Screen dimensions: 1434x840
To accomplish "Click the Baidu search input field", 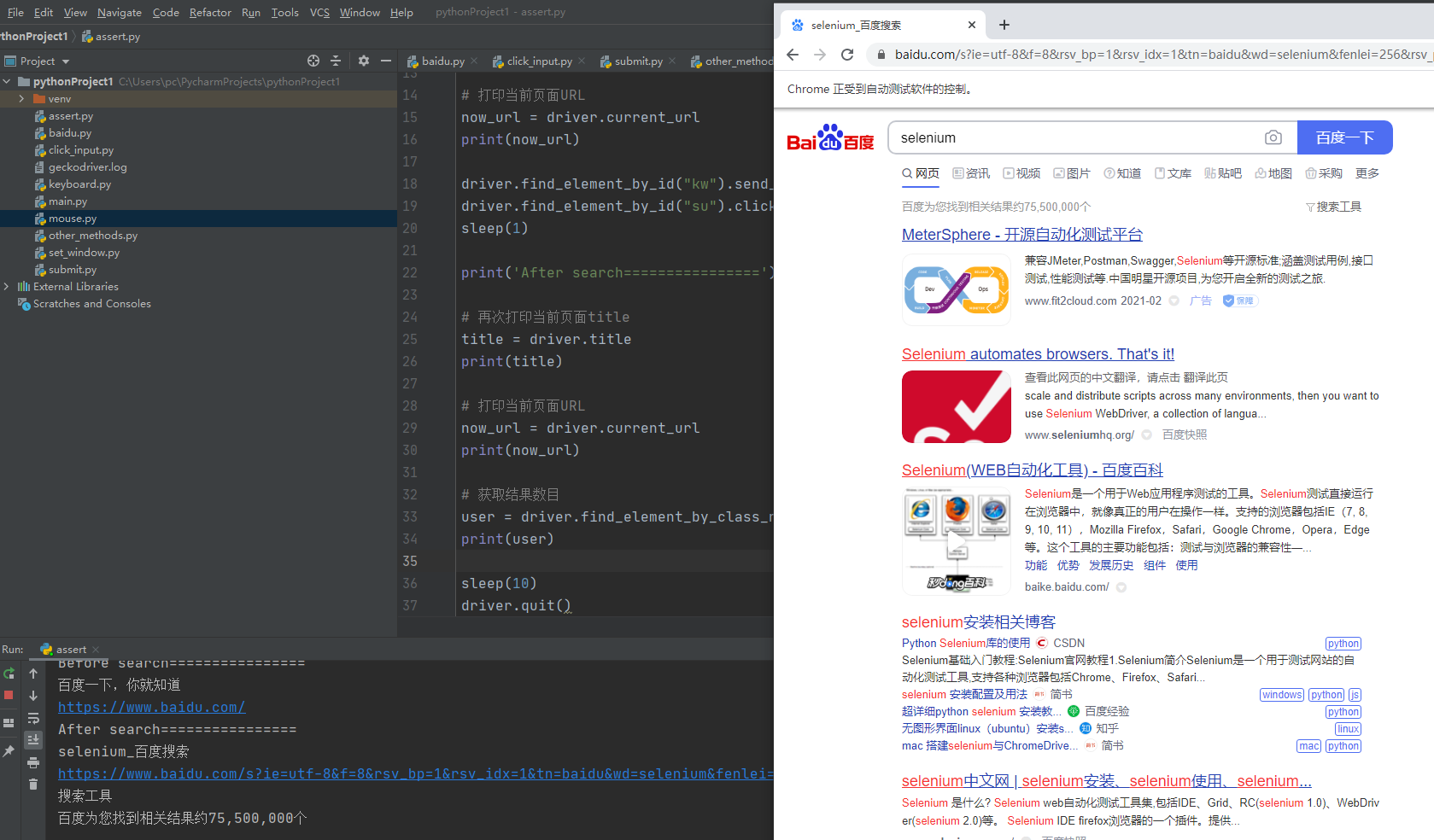I will (x=1068, y=137).
